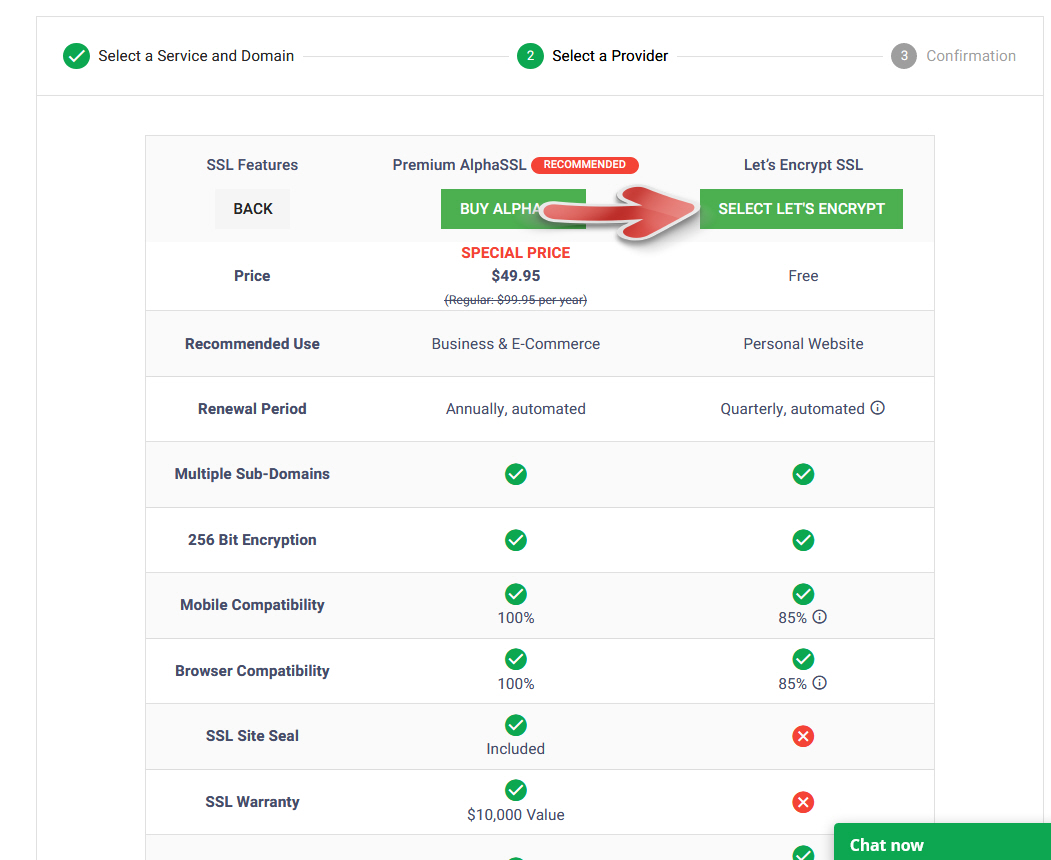Click AlphaSSL checkmark for SSL Site Seal
This screenshot has width=1051, height=860.
[x=515, y=725]
